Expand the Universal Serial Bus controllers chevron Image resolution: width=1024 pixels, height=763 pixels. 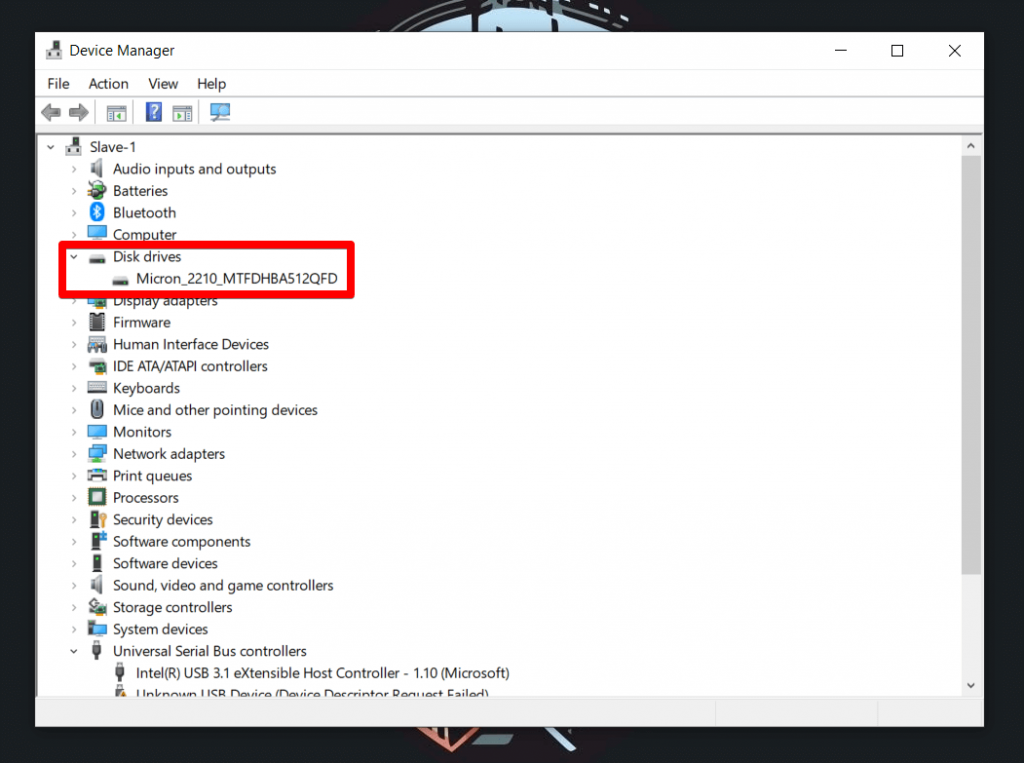73,650
